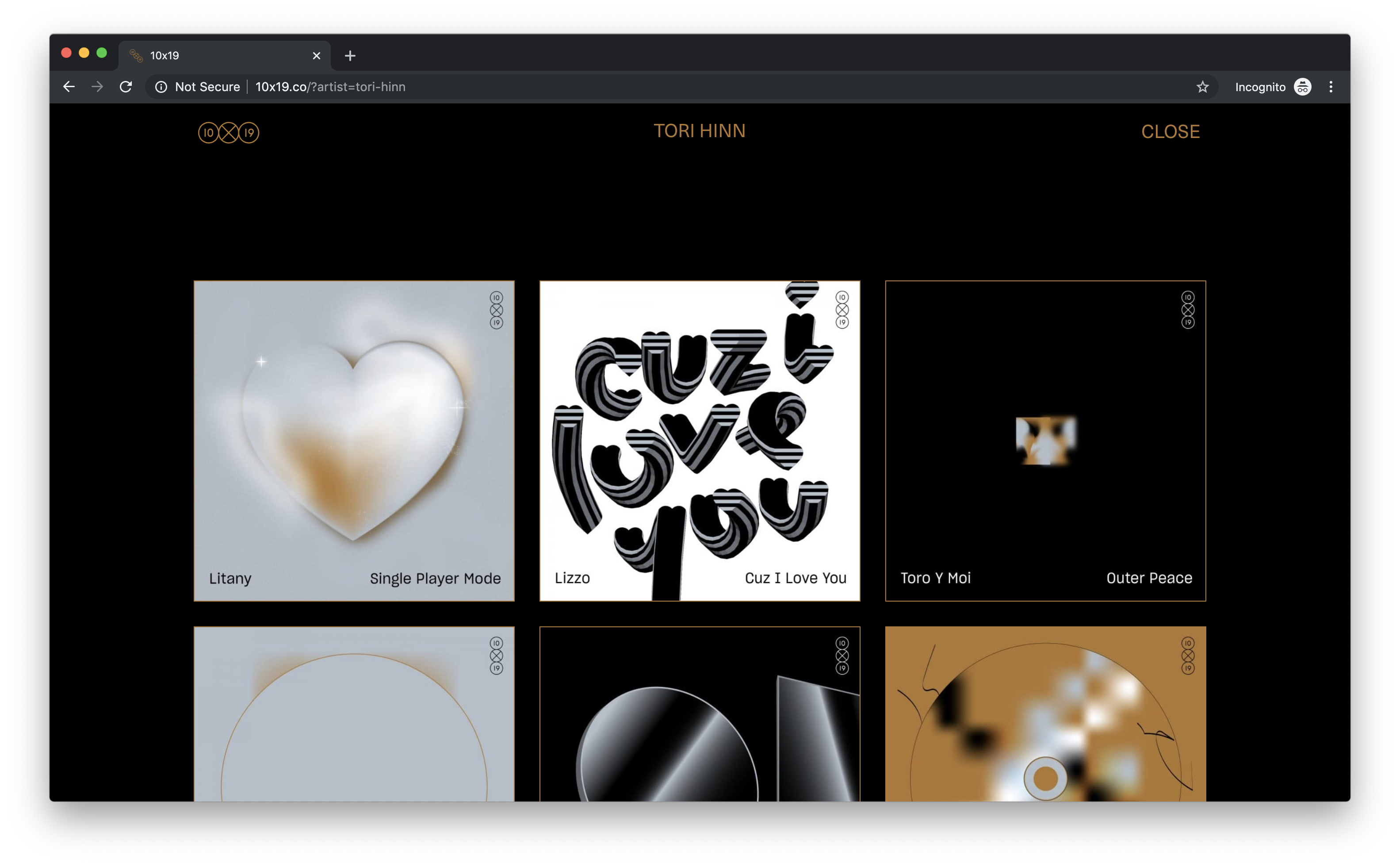The width and height of the screenshot is (1400, 867).
Task: Click the TORI HINN artist title
Action: (x=699, y=131)
